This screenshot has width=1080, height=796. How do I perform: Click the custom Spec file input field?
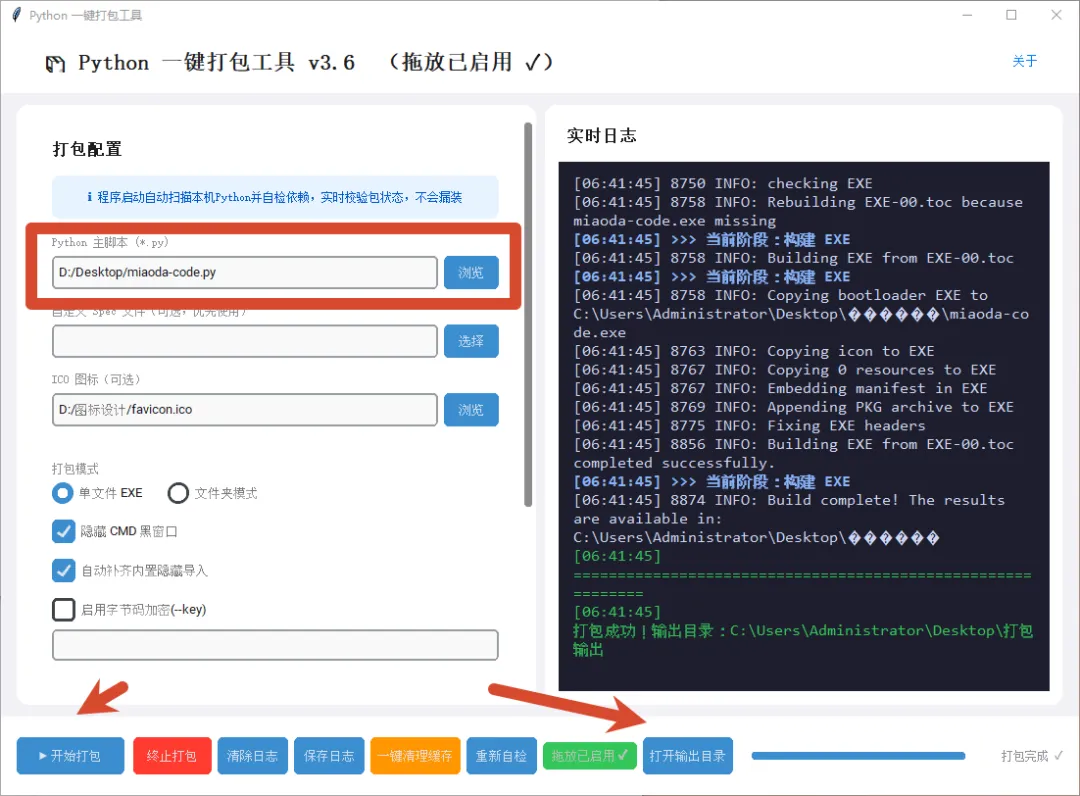click(245, 342)
